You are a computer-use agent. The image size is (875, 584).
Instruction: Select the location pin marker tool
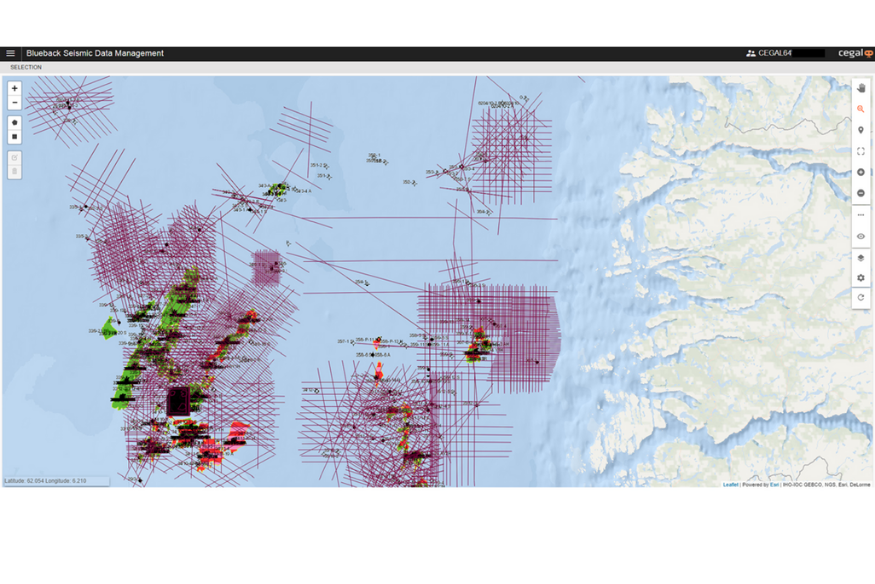click(x=861, y=130)
